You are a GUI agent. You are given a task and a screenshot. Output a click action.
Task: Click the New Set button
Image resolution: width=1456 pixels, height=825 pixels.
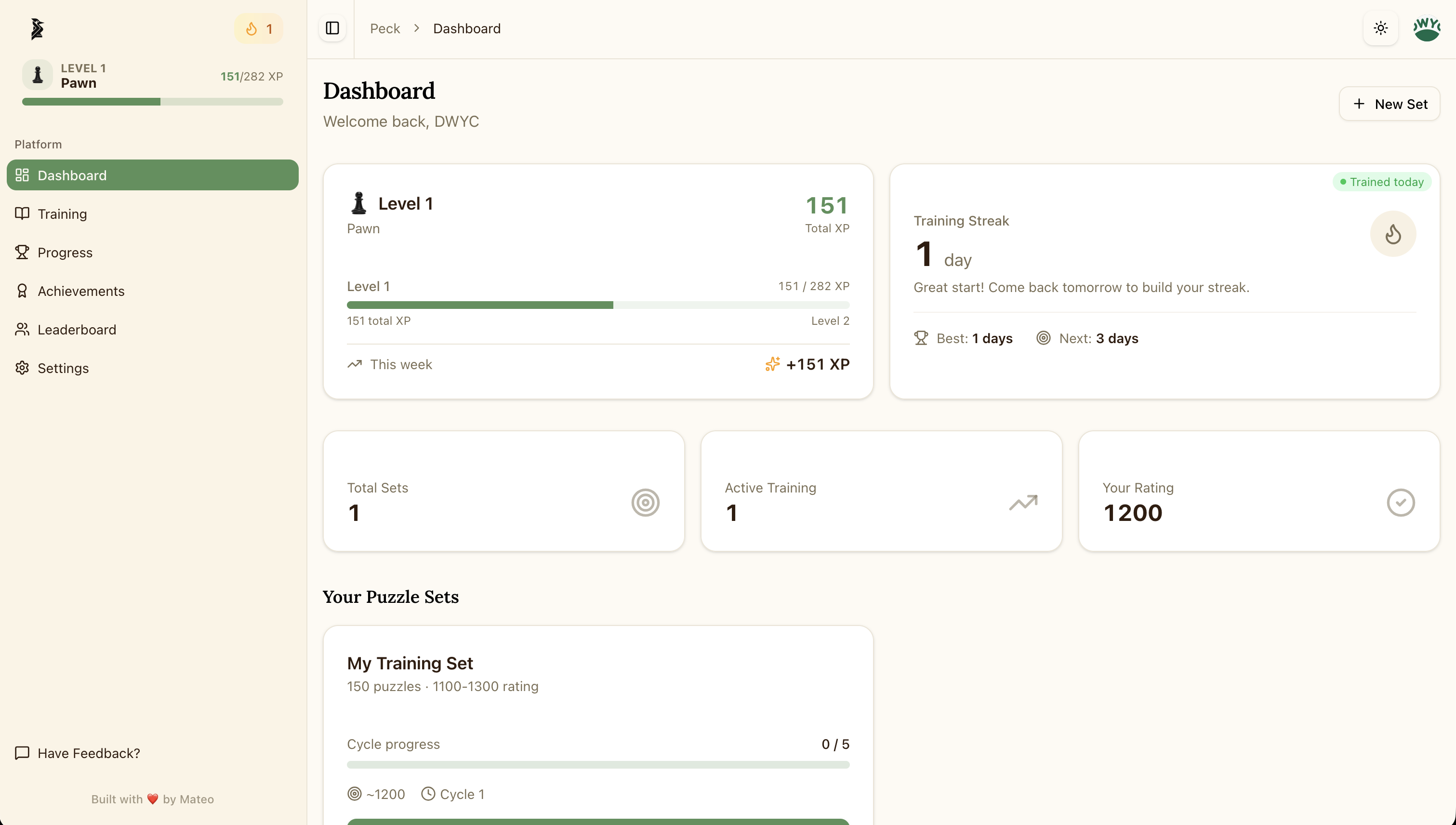pyautogui.click(x=1389, y=104)
